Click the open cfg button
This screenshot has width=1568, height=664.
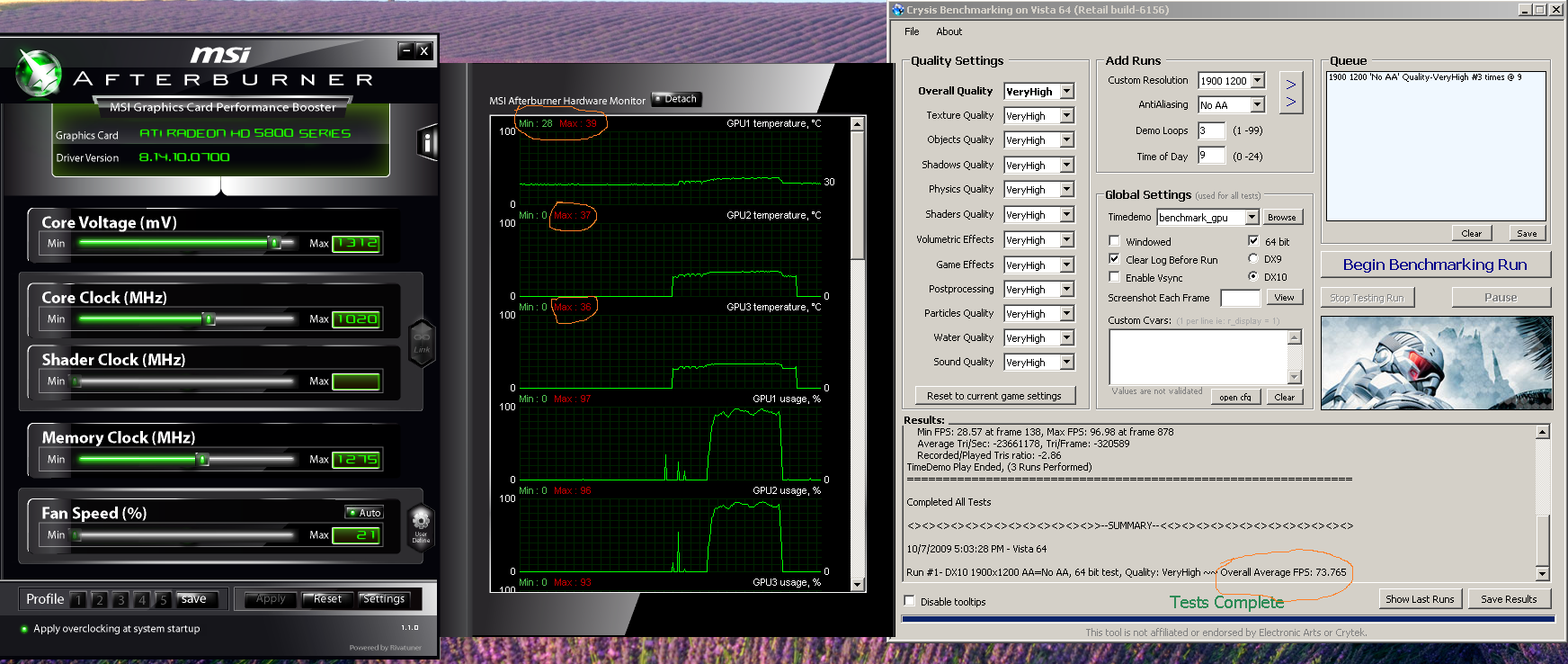point(1235,397)
